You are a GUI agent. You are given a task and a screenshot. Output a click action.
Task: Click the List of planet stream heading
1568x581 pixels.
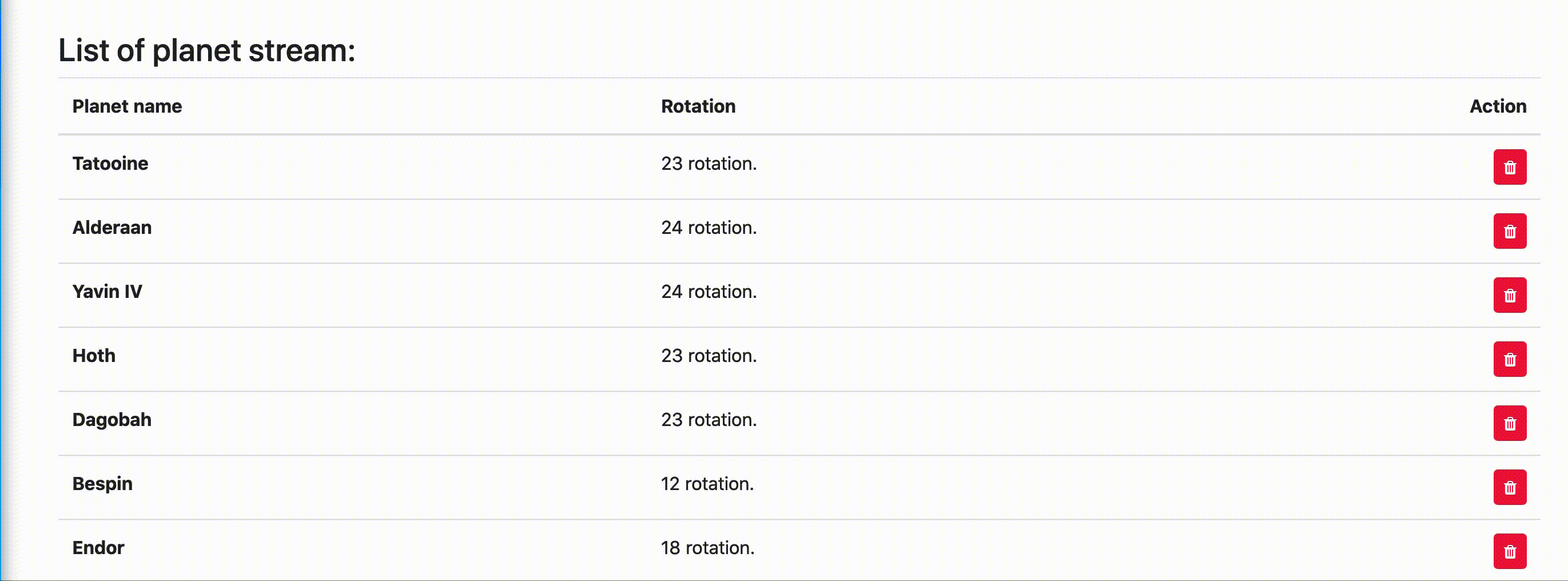(x=206, y=50)
